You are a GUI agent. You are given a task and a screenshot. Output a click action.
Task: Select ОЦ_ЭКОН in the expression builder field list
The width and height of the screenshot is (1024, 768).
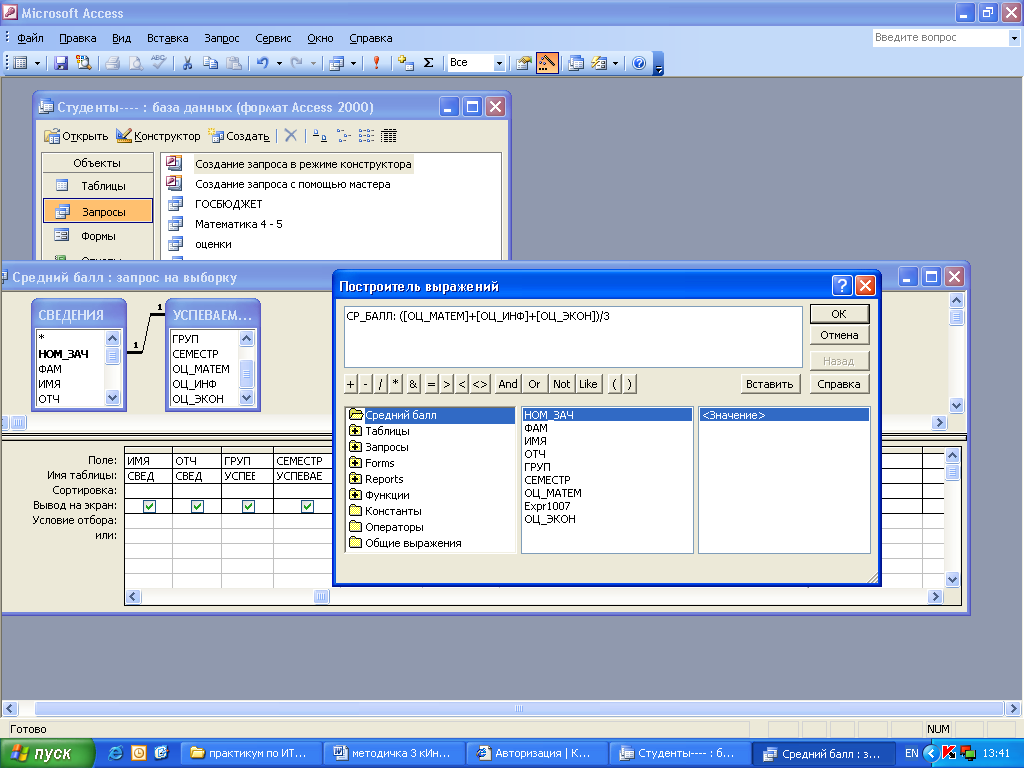click(551, 519)
